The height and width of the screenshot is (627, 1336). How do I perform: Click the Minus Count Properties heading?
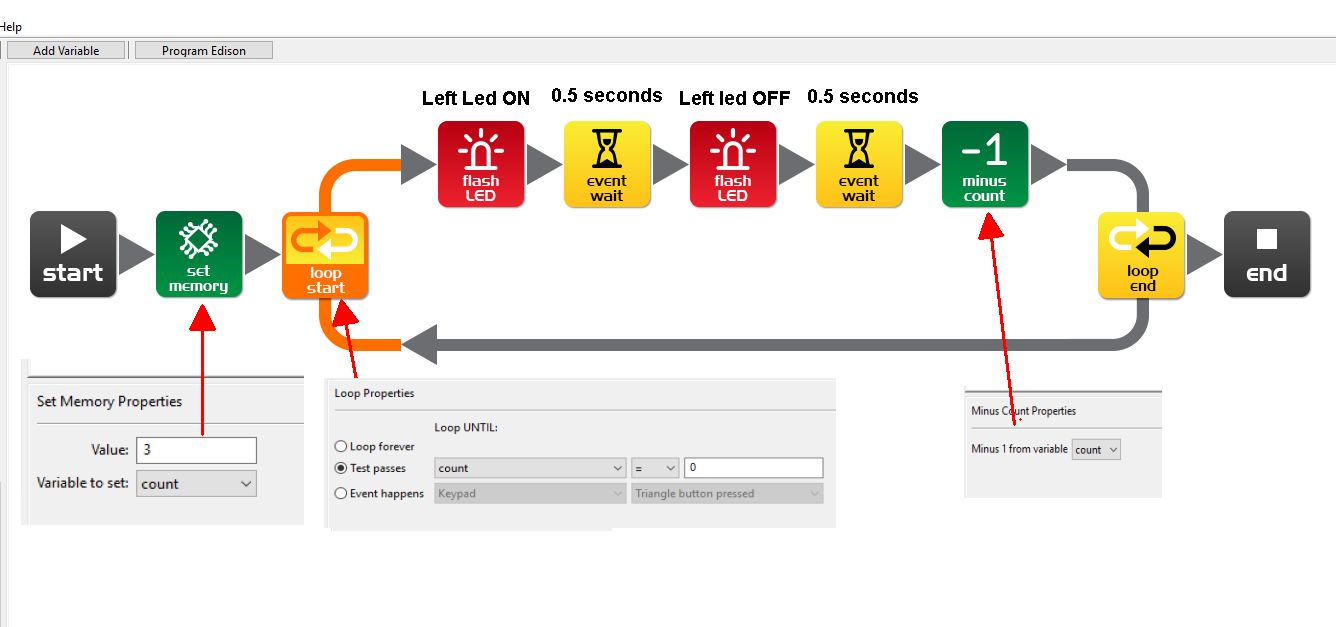pyautogui.click(x=1024, y=411)
